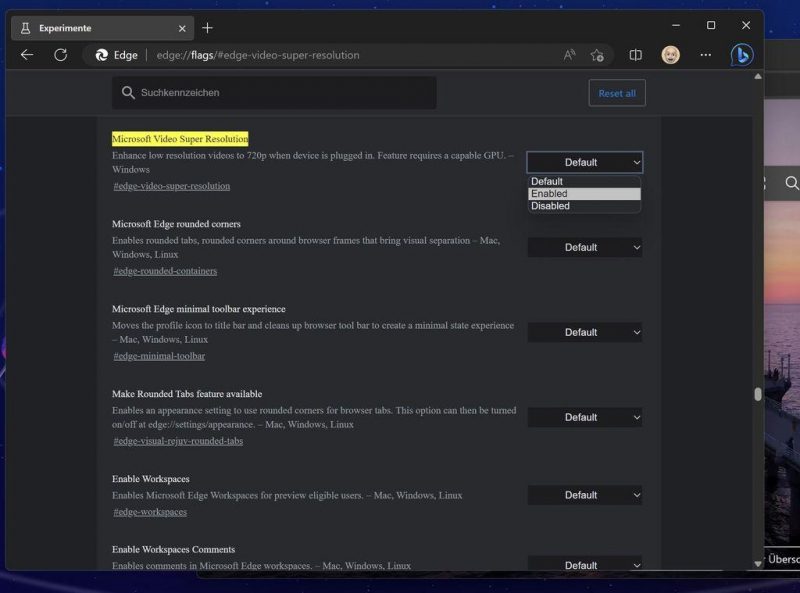Open the Bing sidebar button
Image resolution: width=800 pixels, height=593 pixels.
pyautogui.click(x=742, y=55)
